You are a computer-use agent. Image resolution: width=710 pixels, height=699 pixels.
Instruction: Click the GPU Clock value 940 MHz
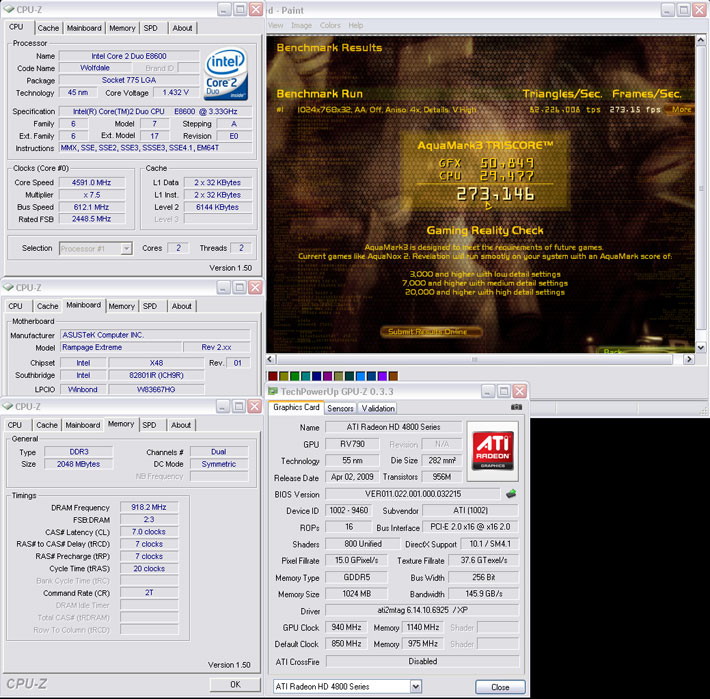(346, 627)
